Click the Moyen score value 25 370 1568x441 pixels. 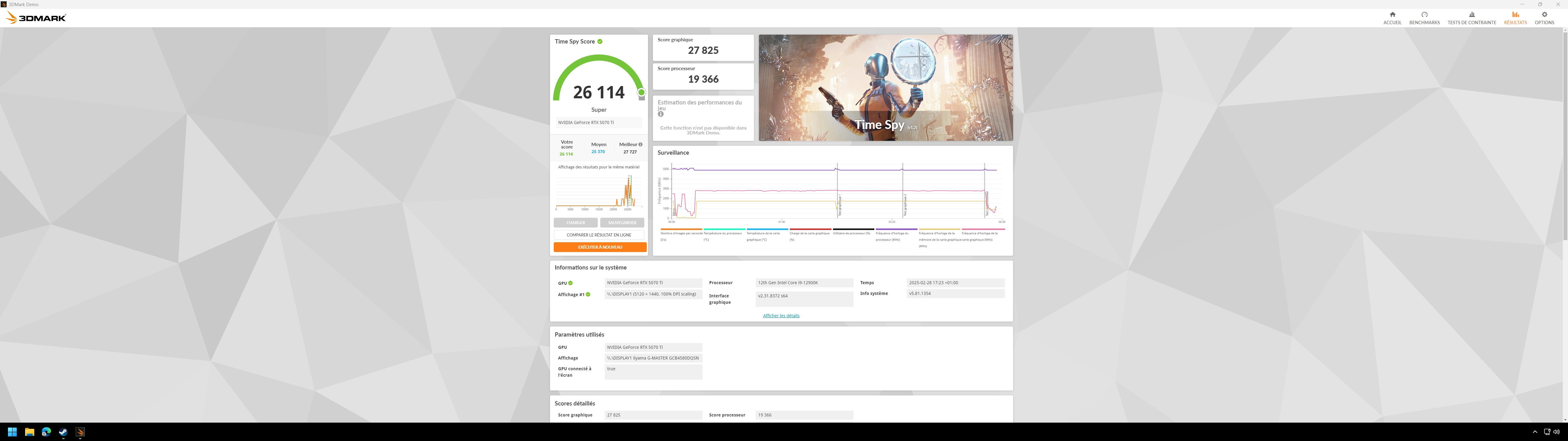598,152
